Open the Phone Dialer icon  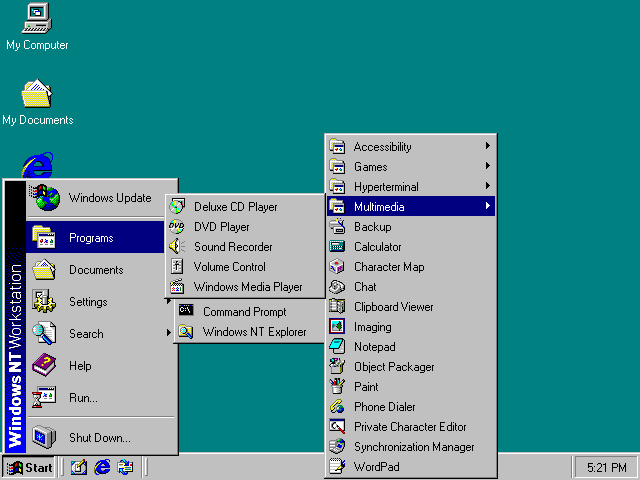tap(337, 407)
